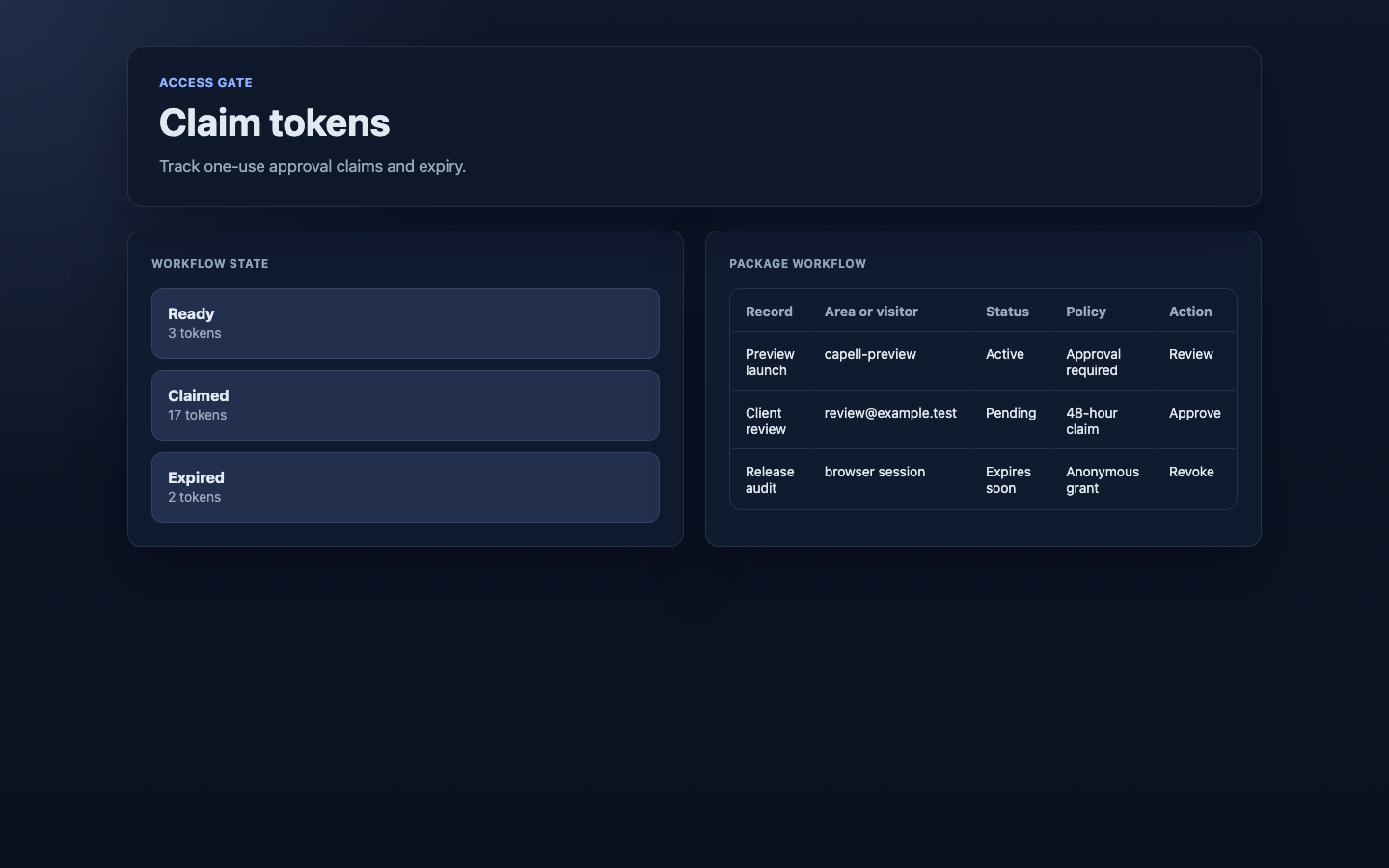Click the '3 tokens' count text
The height and width of the screenshot is (868, 1389).
194,333
